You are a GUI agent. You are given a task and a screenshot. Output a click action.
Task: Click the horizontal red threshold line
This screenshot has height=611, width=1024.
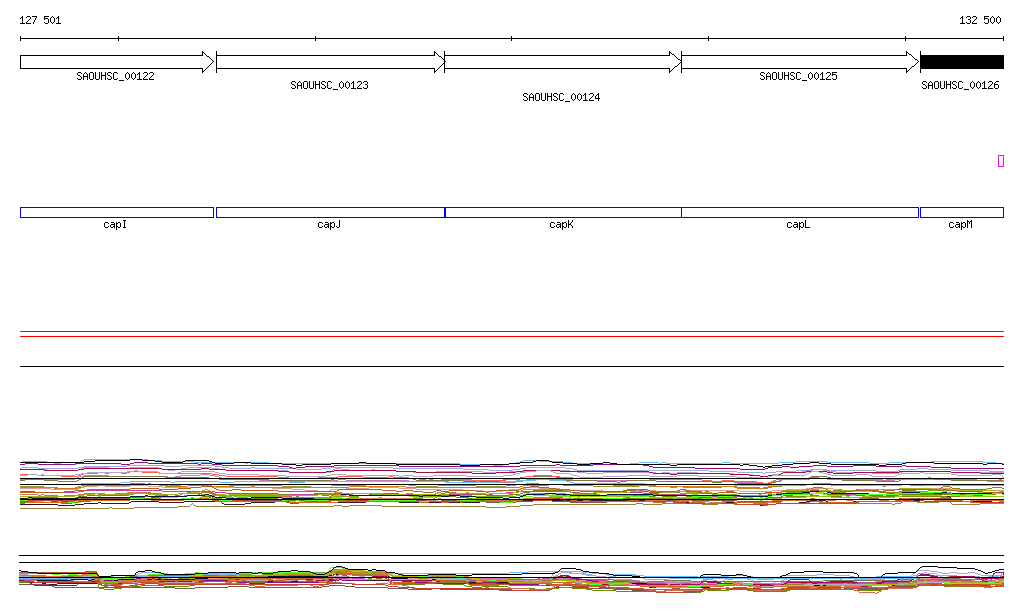pos(511,337)
